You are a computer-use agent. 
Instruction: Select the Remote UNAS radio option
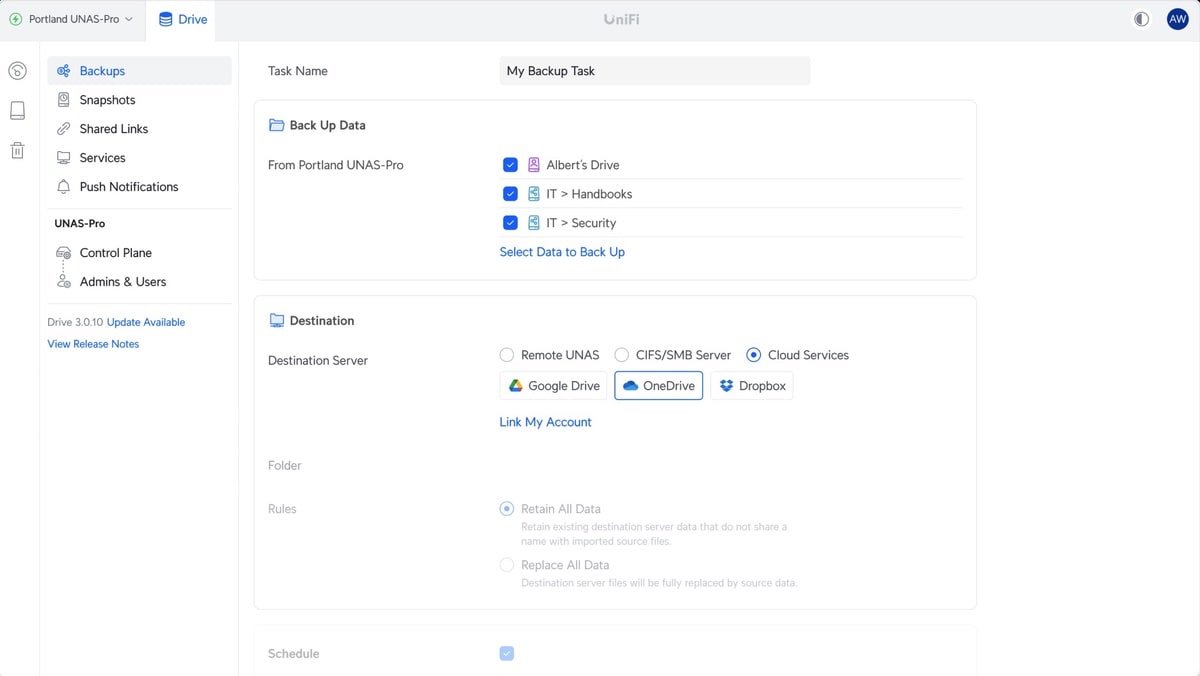(507, 355)
